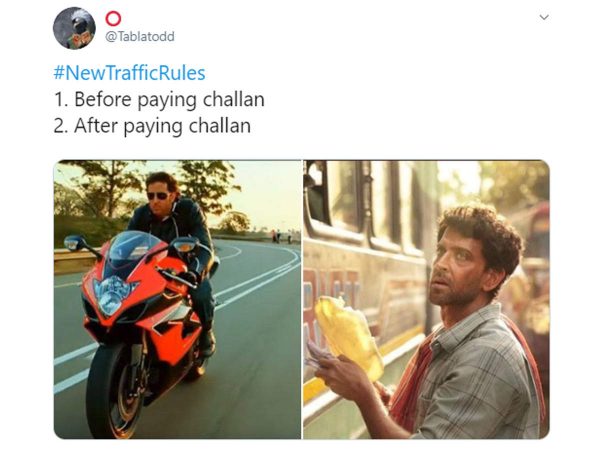Image resolution: width=600 pixels, height=450 pixels.
Task: Click the red circle display name
Action: [x=113, y=18]
